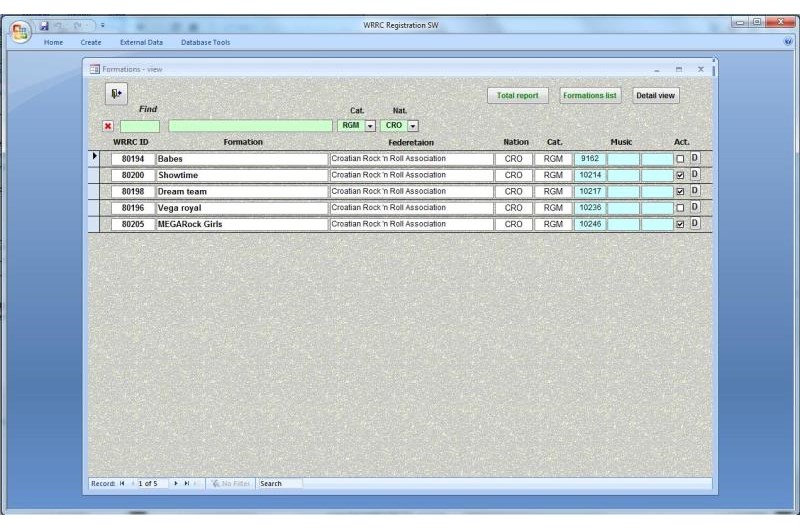Uncheck the Act. checkbox for Showtime
Viewport: 800px width, 530px height.
pyautogui.click(x=680, y=175)
